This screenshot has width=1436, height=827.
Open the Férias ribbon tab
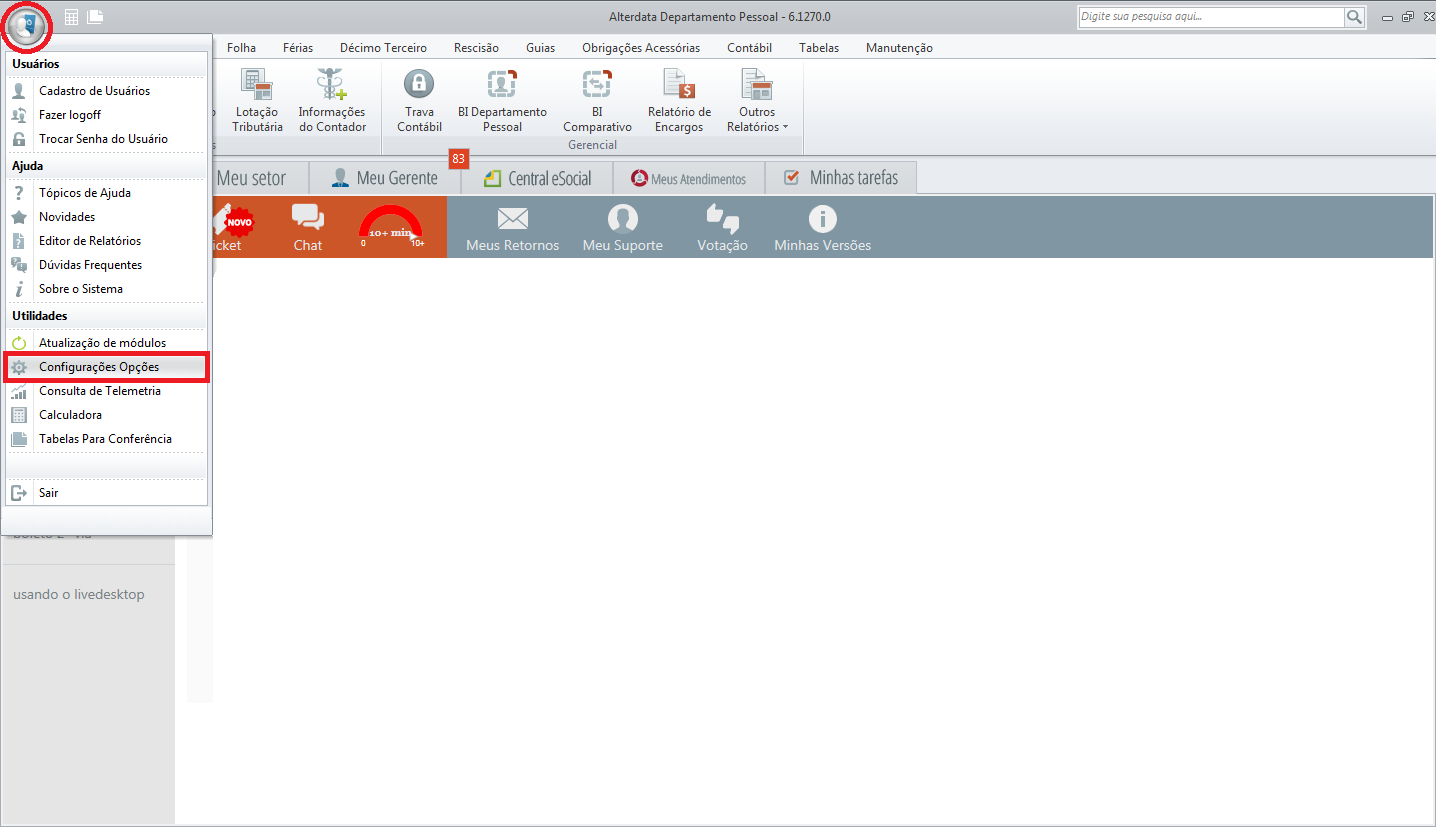coord(298,48)
